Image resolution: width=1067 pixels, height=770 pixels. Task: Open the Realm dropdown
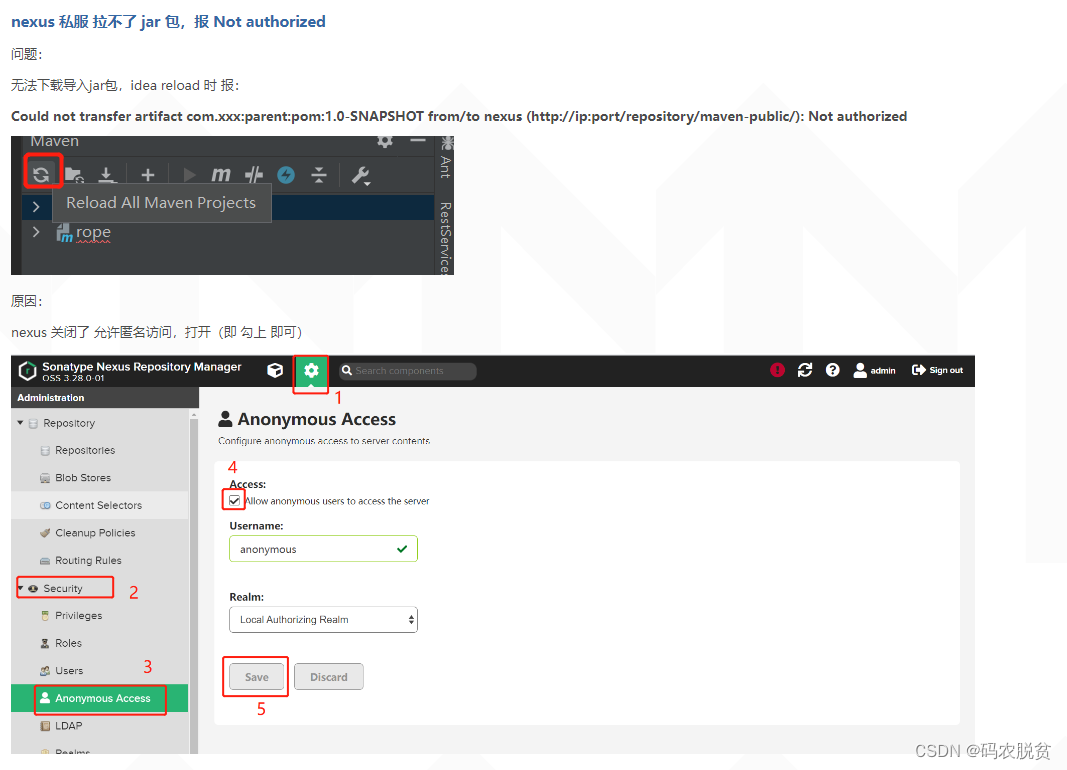[323, 620]
